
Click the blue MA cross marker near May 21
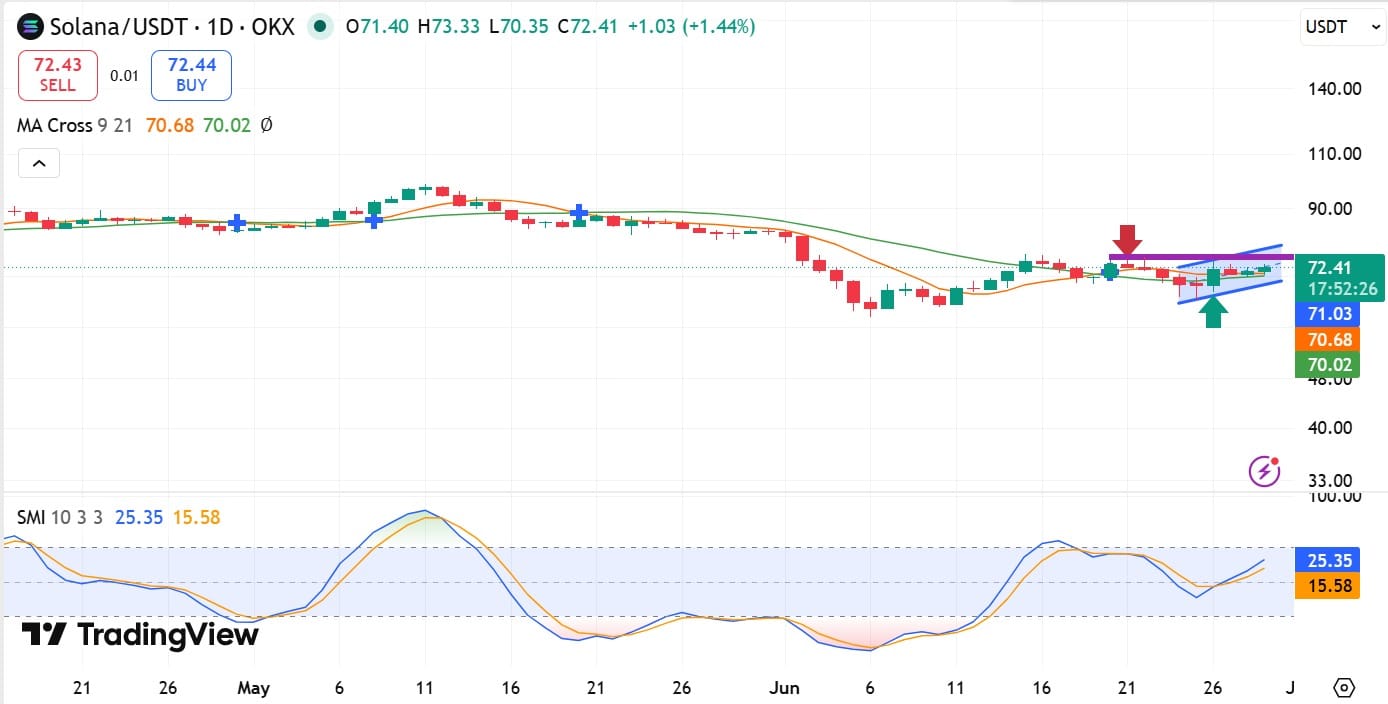(x=579, y=212)
